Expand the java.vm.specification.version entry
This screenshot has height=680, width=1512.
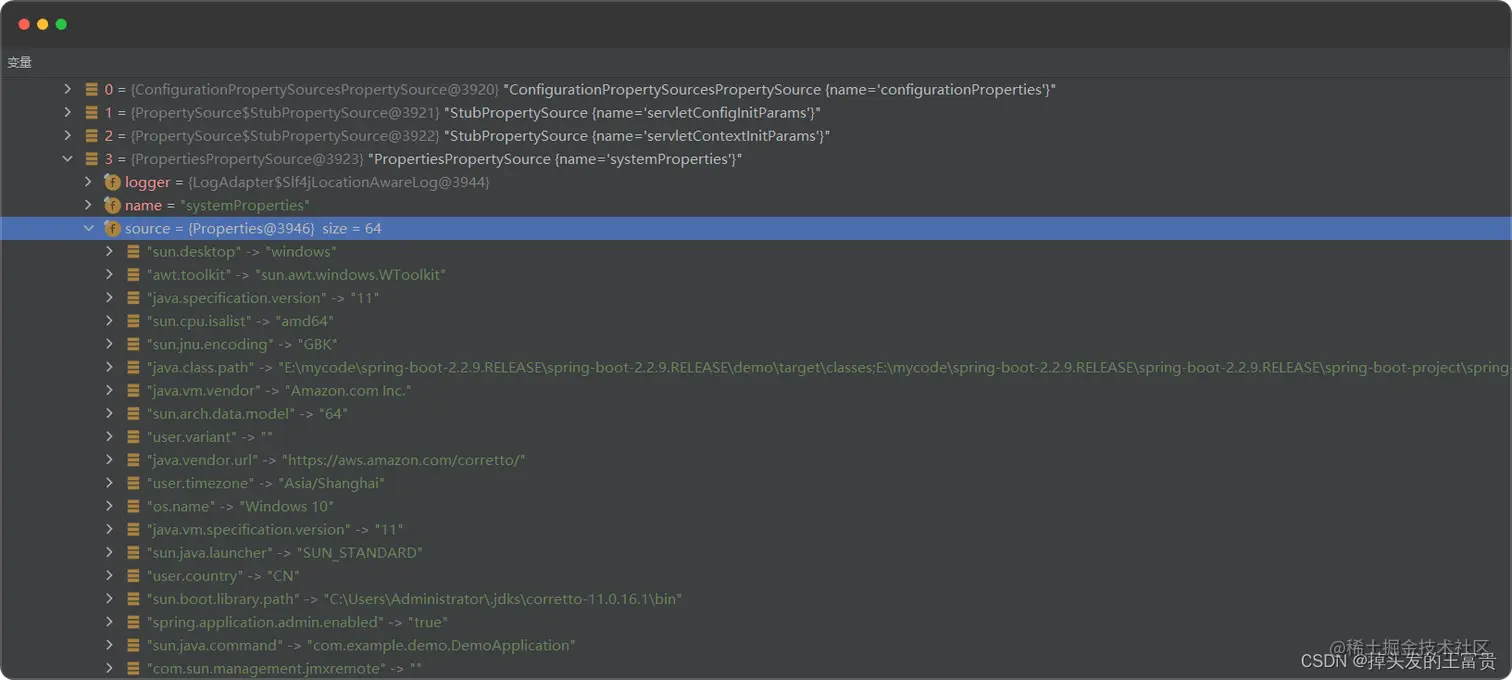point(110,529)
